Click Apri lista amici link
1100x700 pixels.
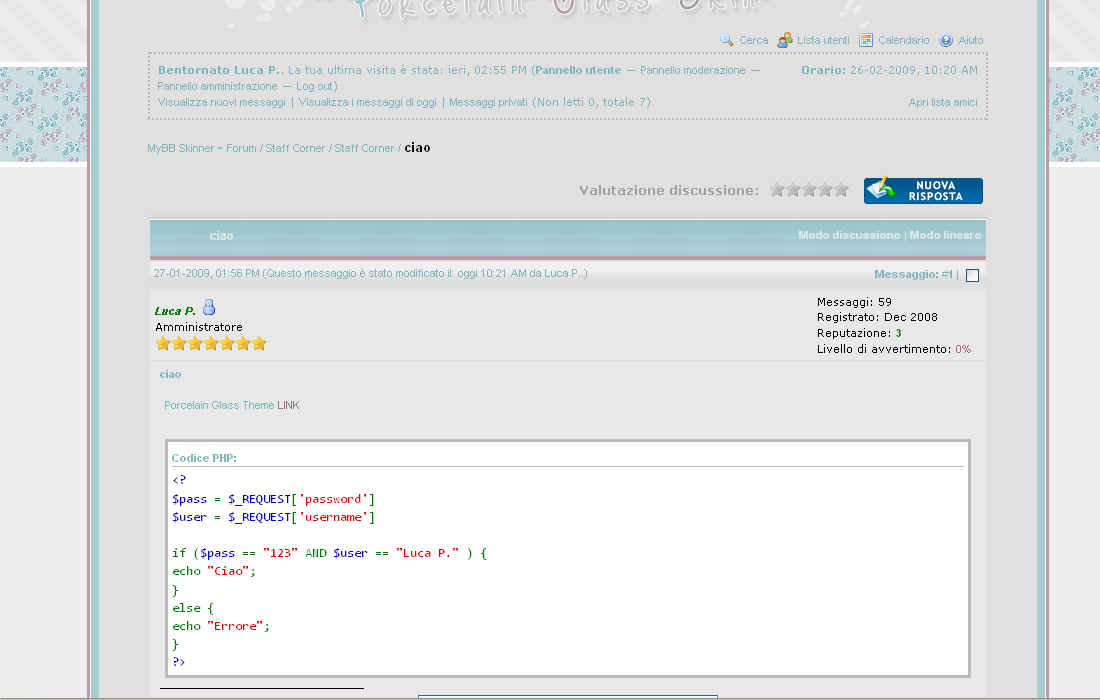pyautogui.click(x=943, y=102)
